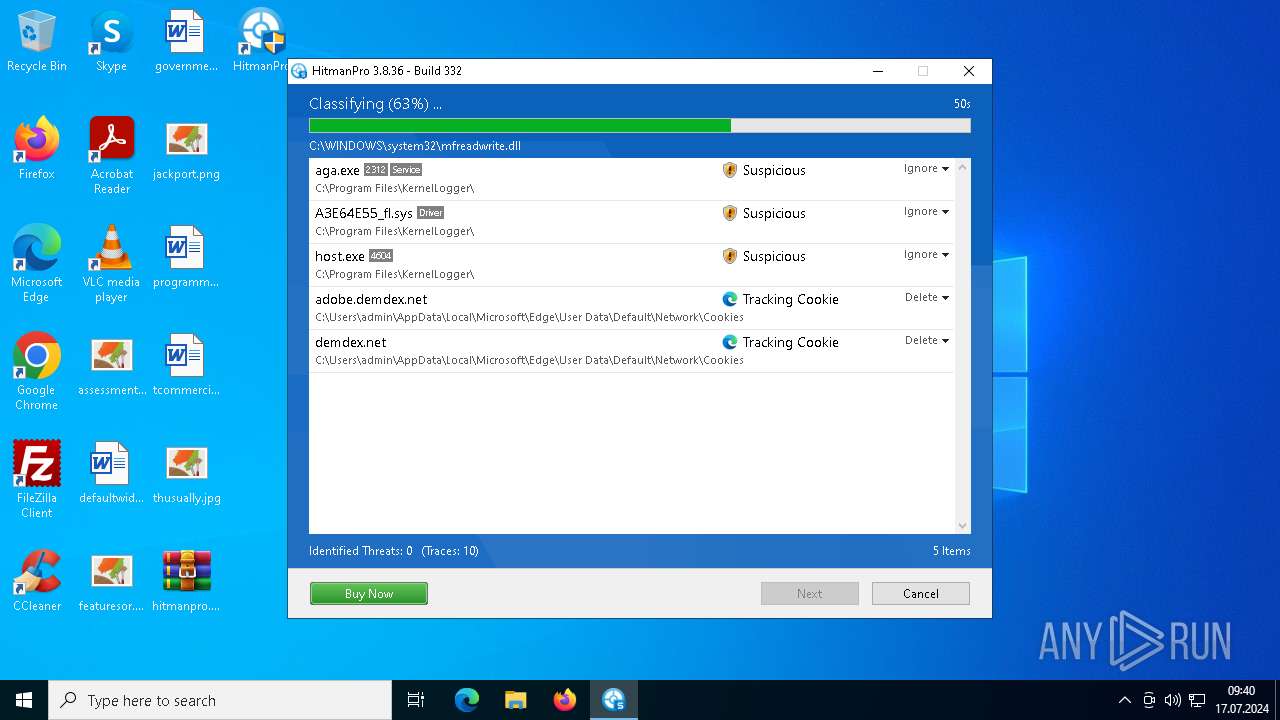The height and width of the screenshot is (720, 1280).
Task: Click the Next button
Action: (810, 594)
